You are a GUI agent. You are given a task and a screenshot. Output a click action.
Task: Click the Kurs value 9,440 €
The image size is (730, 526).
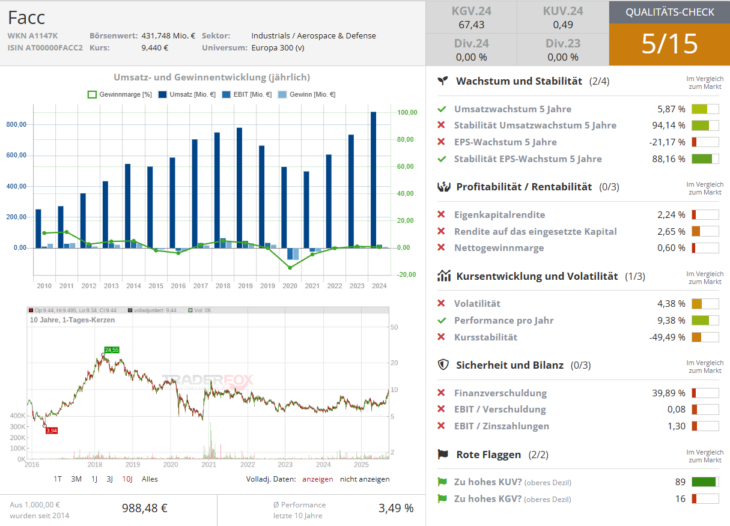[x=155, y=47]
